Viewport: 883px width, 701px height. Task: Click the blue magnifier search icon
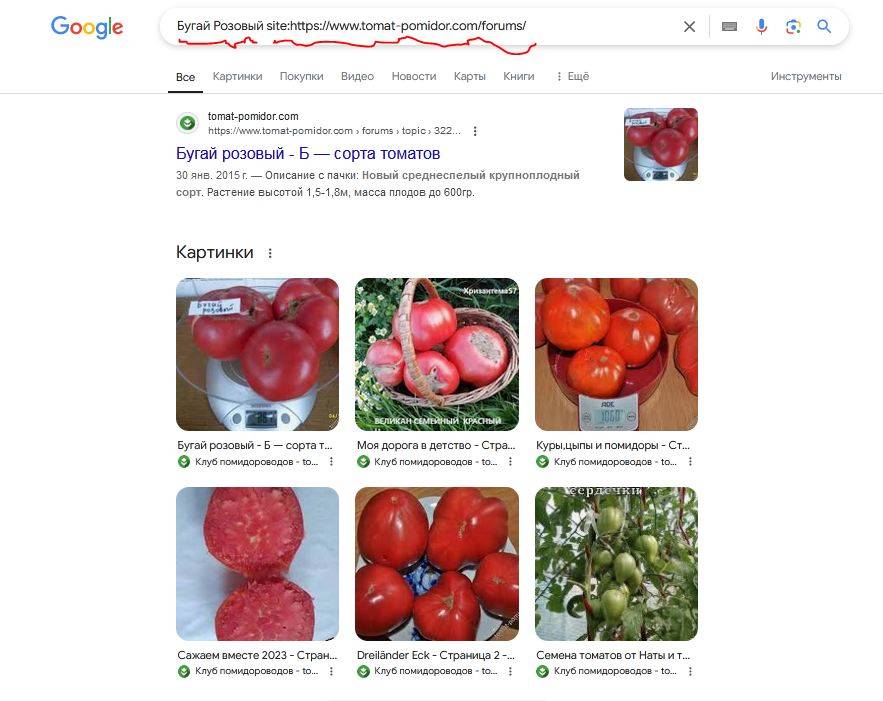[x=824, y=26]
